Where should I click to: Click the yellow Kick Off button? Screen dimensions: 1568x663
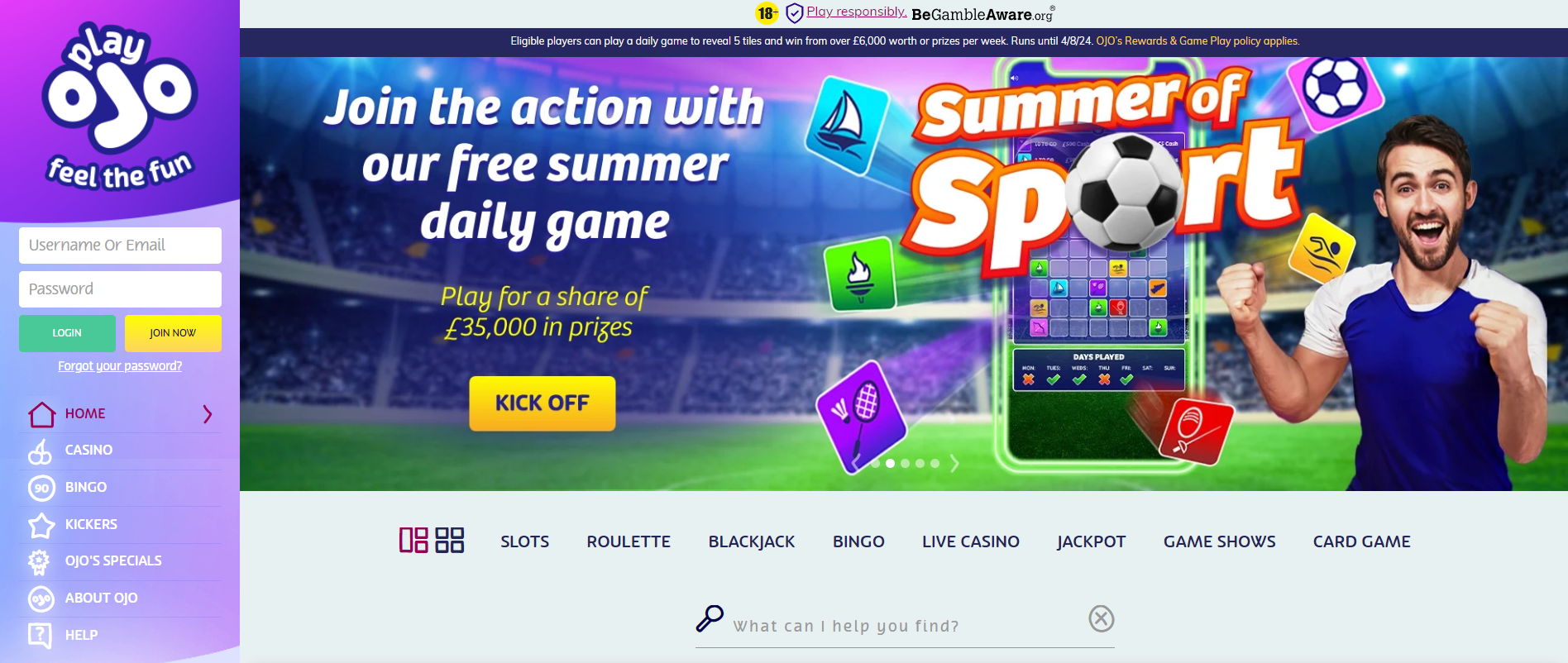click(x=543, y=403)
